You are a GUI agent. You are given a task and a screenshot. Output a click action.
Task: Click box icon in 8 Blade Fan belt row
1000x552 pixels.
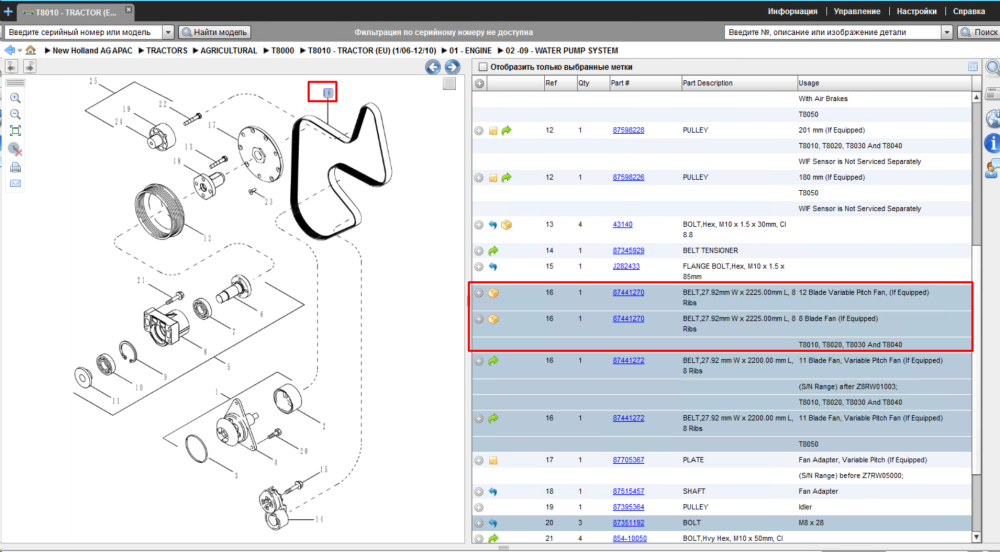tap(493, 319)
